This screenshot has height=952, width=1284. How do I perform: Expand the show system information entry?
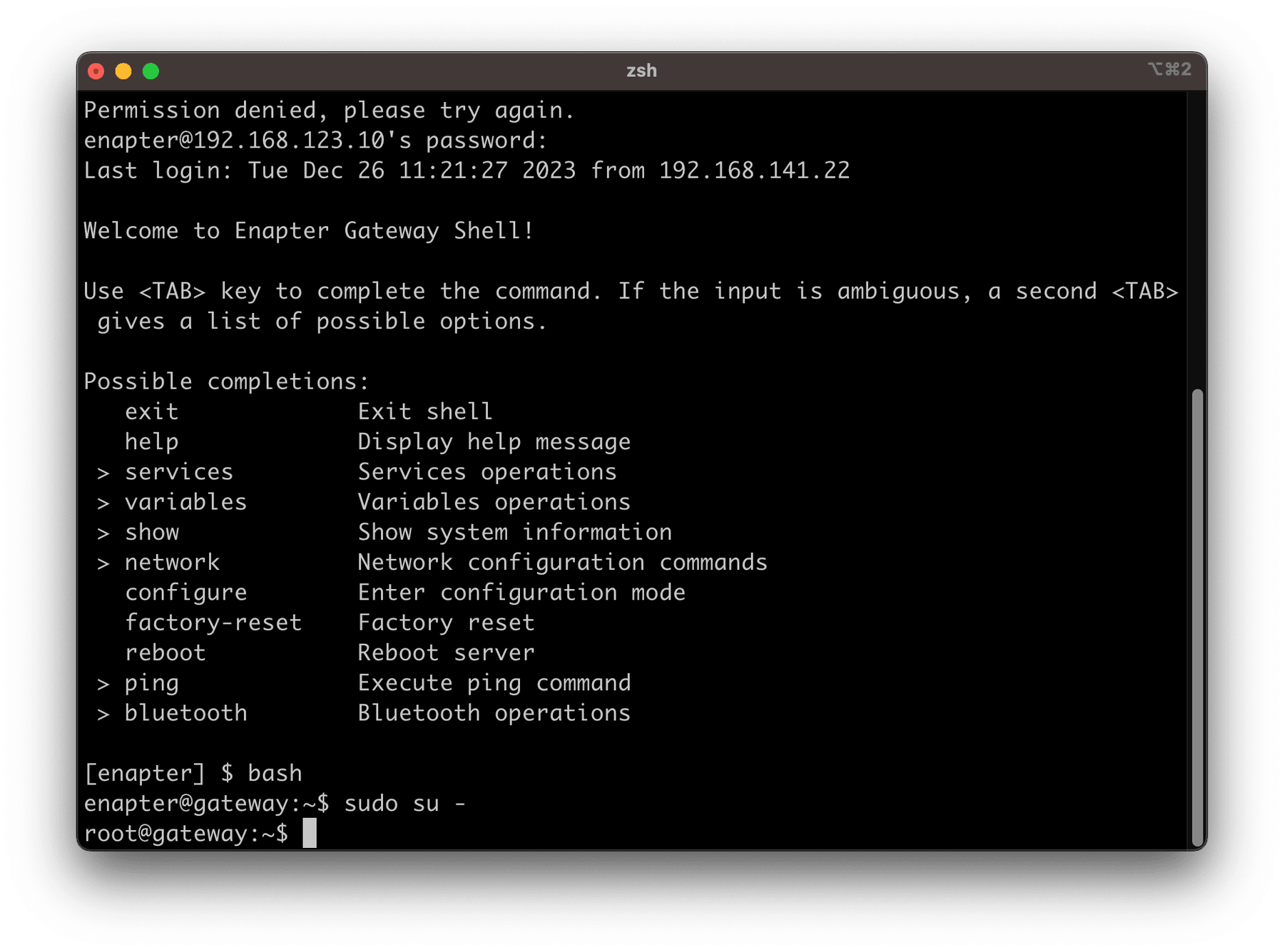[152, 531]
